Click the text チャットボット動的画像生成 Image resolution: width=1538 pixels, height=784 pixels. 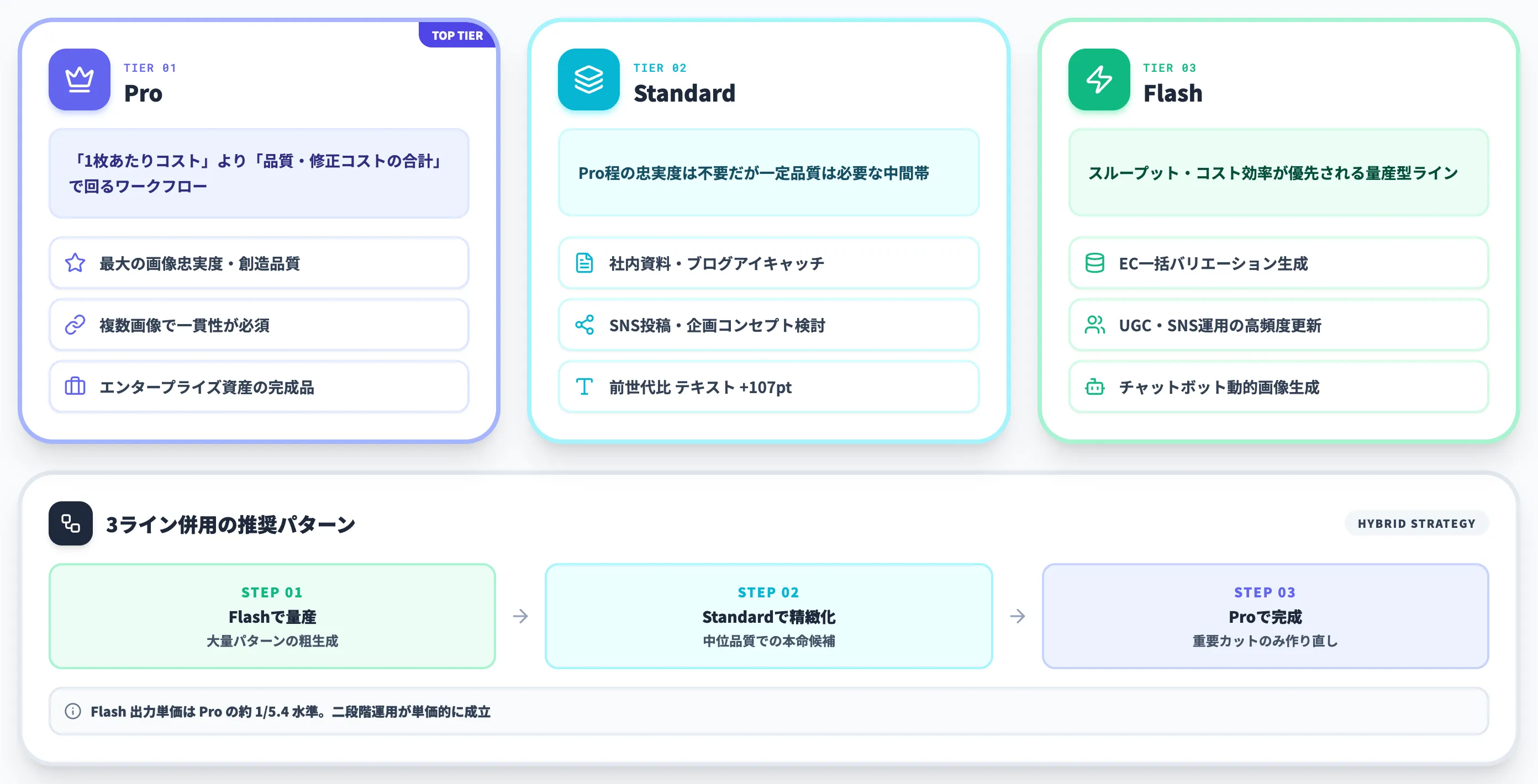1219,387
